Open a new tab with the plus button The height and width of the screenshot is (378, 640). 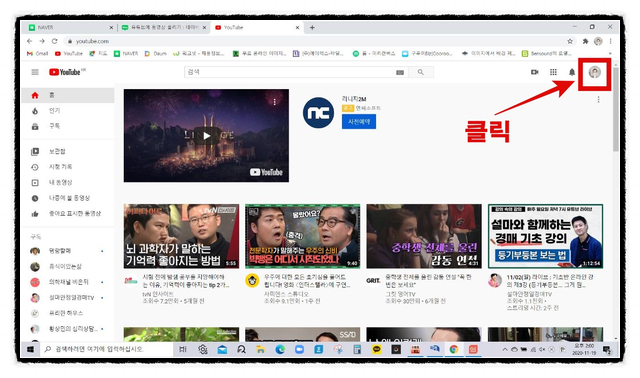click(x=312, y=27)
